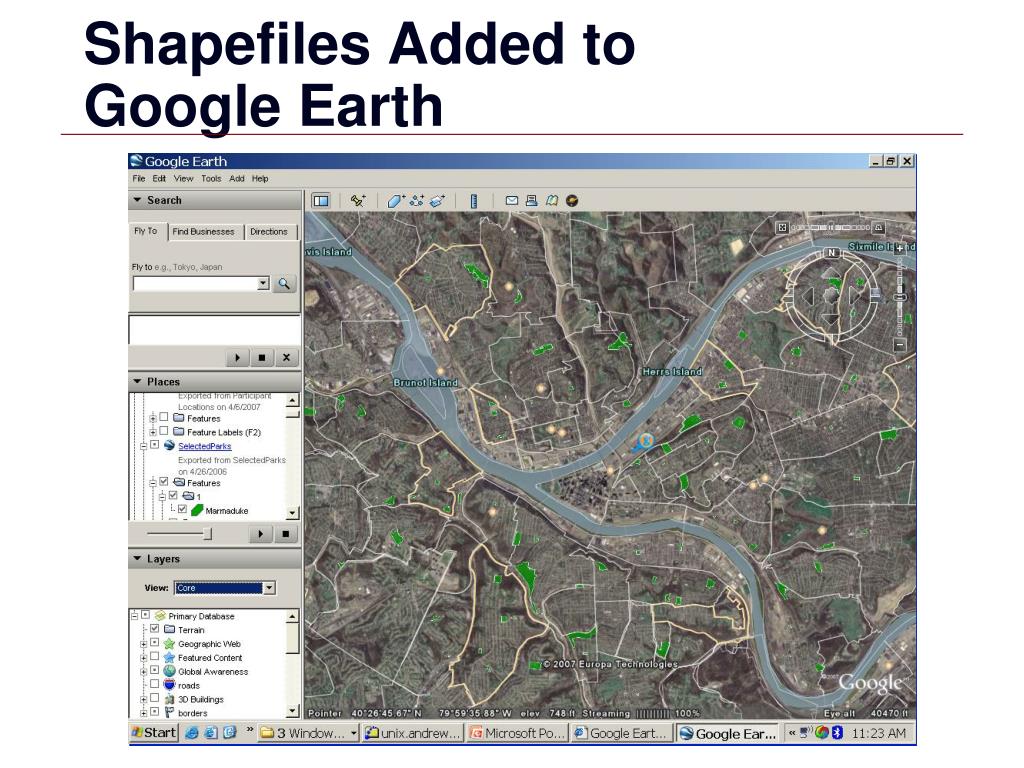The image size is (1024, 768).
Task: Open the View menu
Action: point(184,178)
